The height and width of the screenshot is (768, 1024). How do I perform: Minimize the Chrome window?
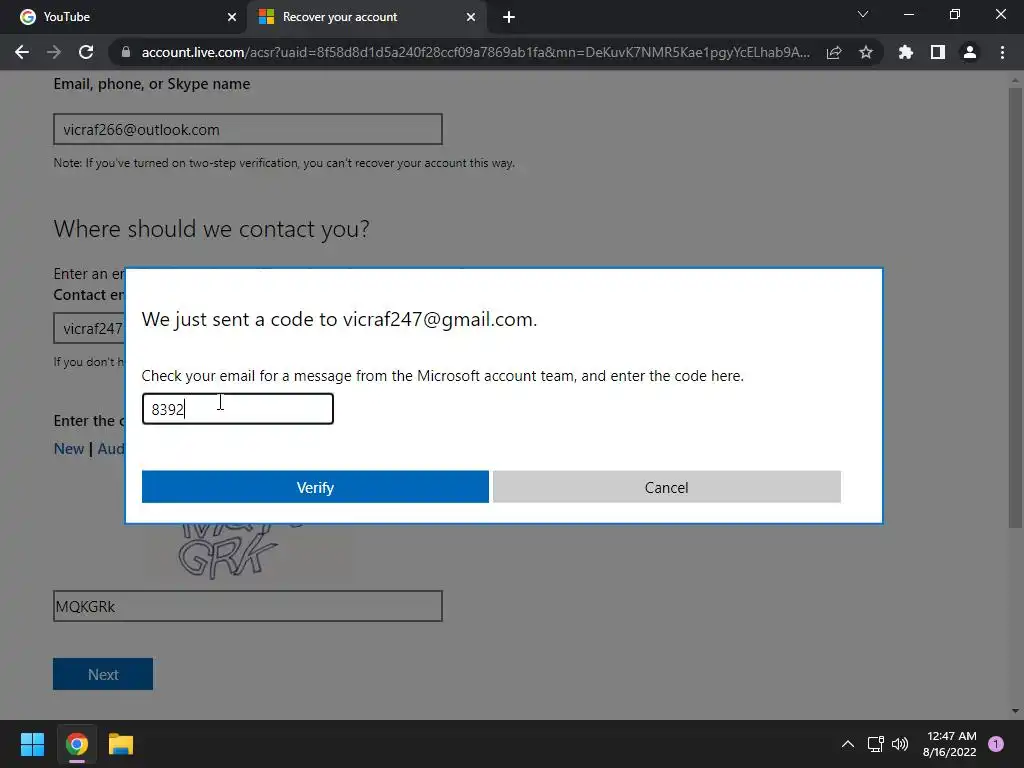click(x=908, y=14)
